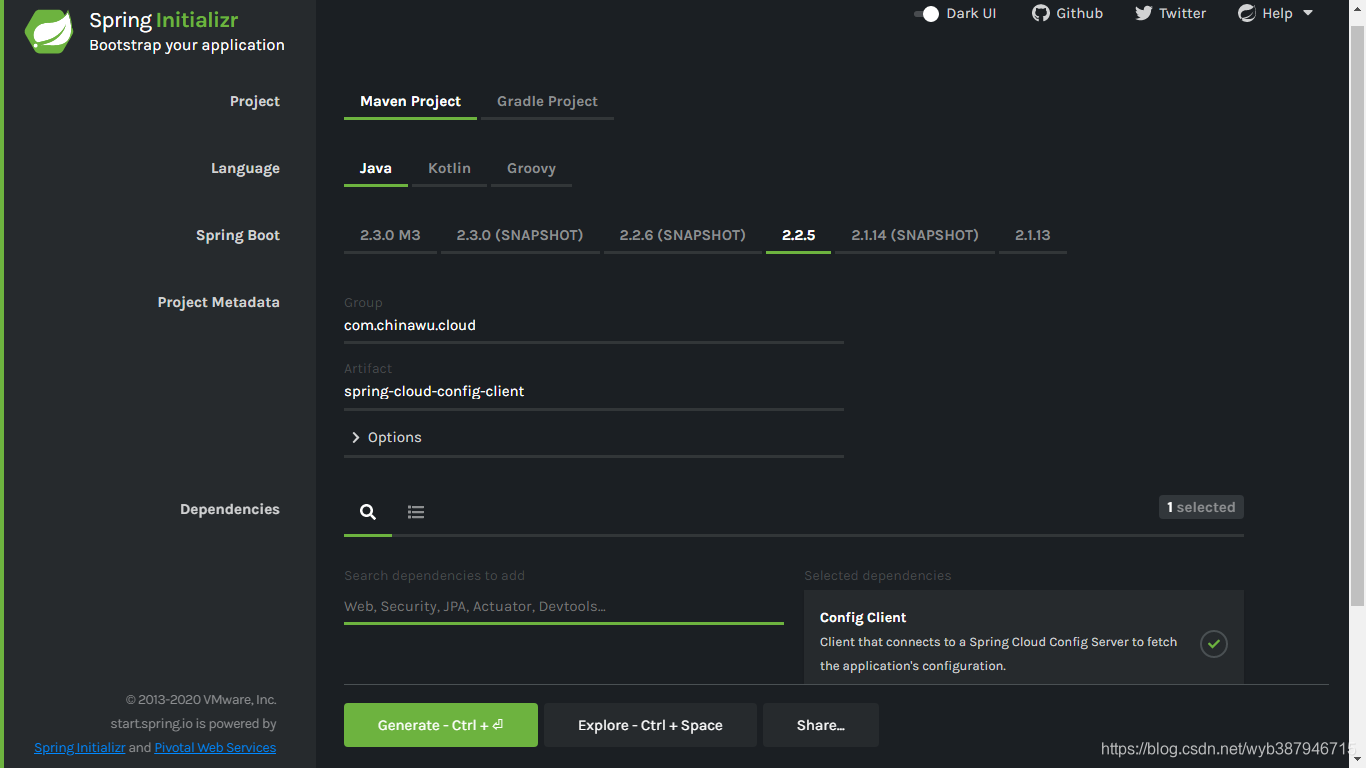The height and width of the screenshot is (768, 1366).
Task: Click the Spring Boot section label
Action: pos(238,235)
